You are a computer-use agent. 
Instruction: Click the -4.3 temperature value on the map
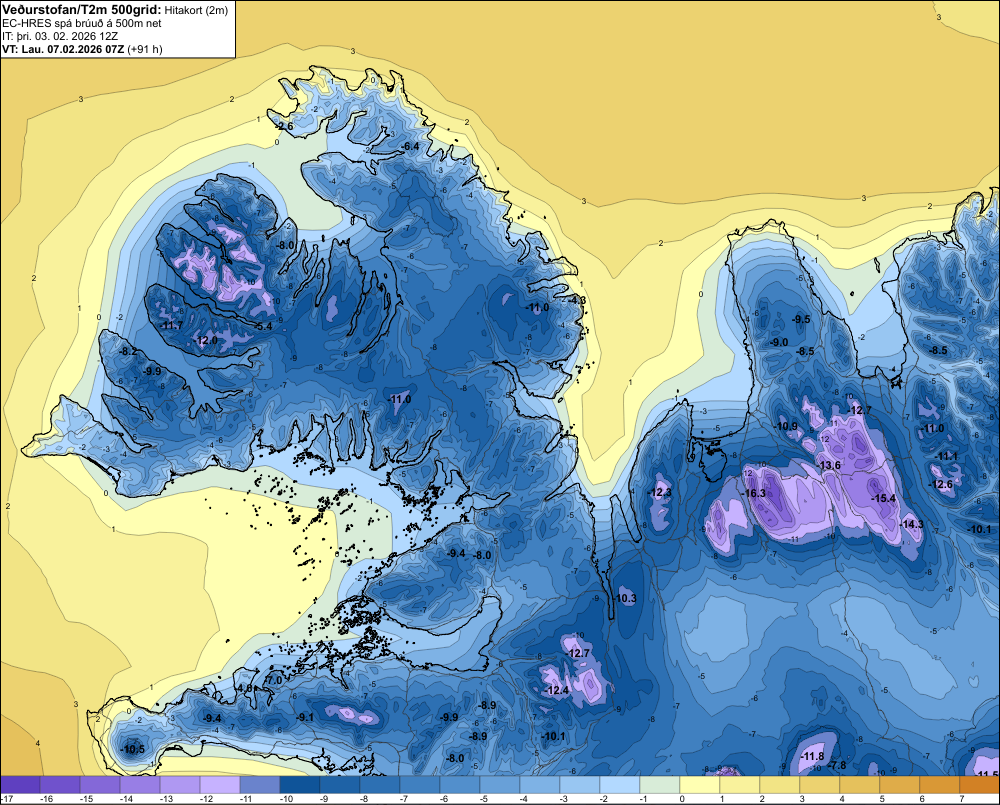(x=577, y=300)
